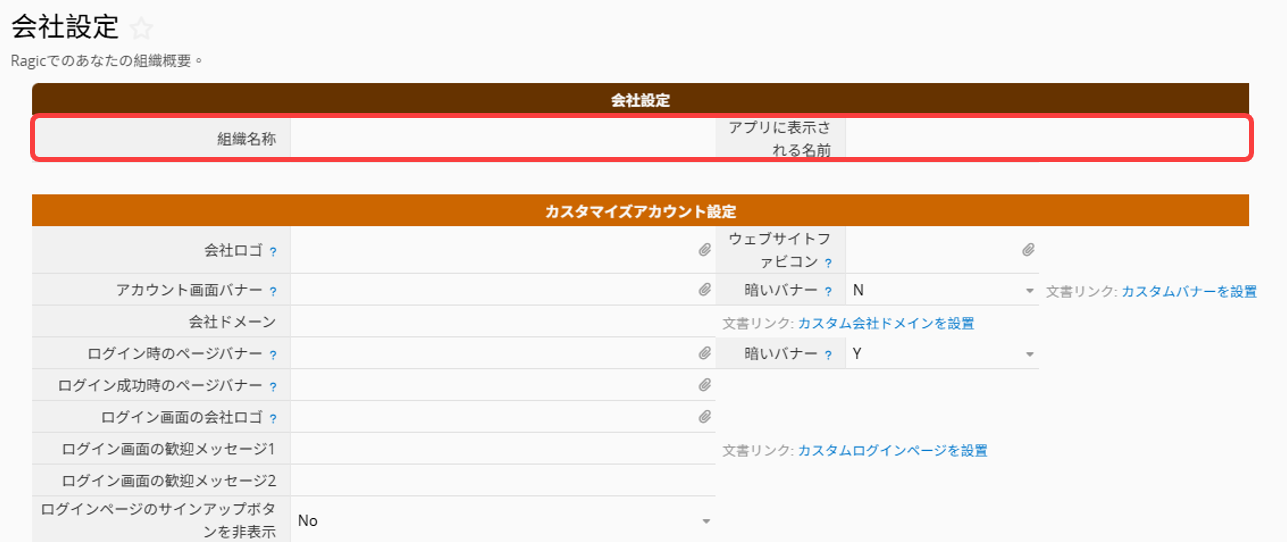Open the カスタム会社ドメインを設置 link
The height and width of the screenshot is (542, 1287).
(x=886, y=323)
